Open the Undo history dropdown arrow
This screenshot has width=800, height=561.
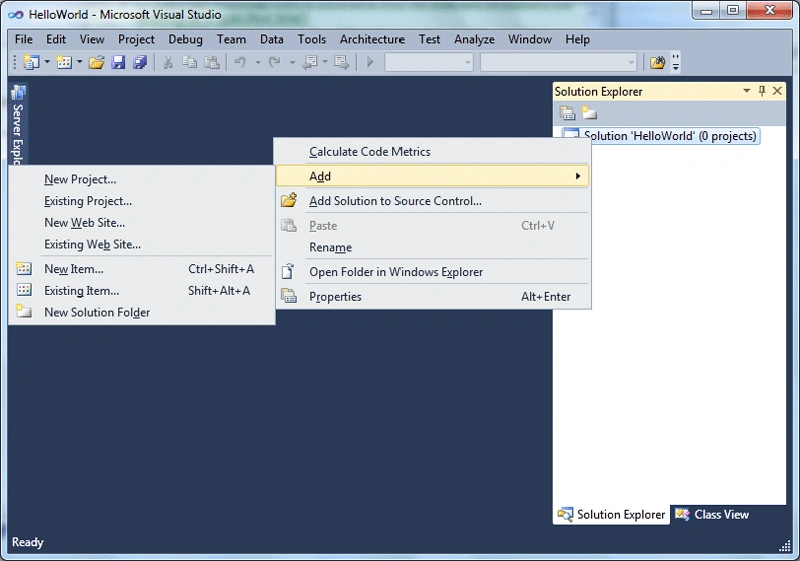[258, 62]
